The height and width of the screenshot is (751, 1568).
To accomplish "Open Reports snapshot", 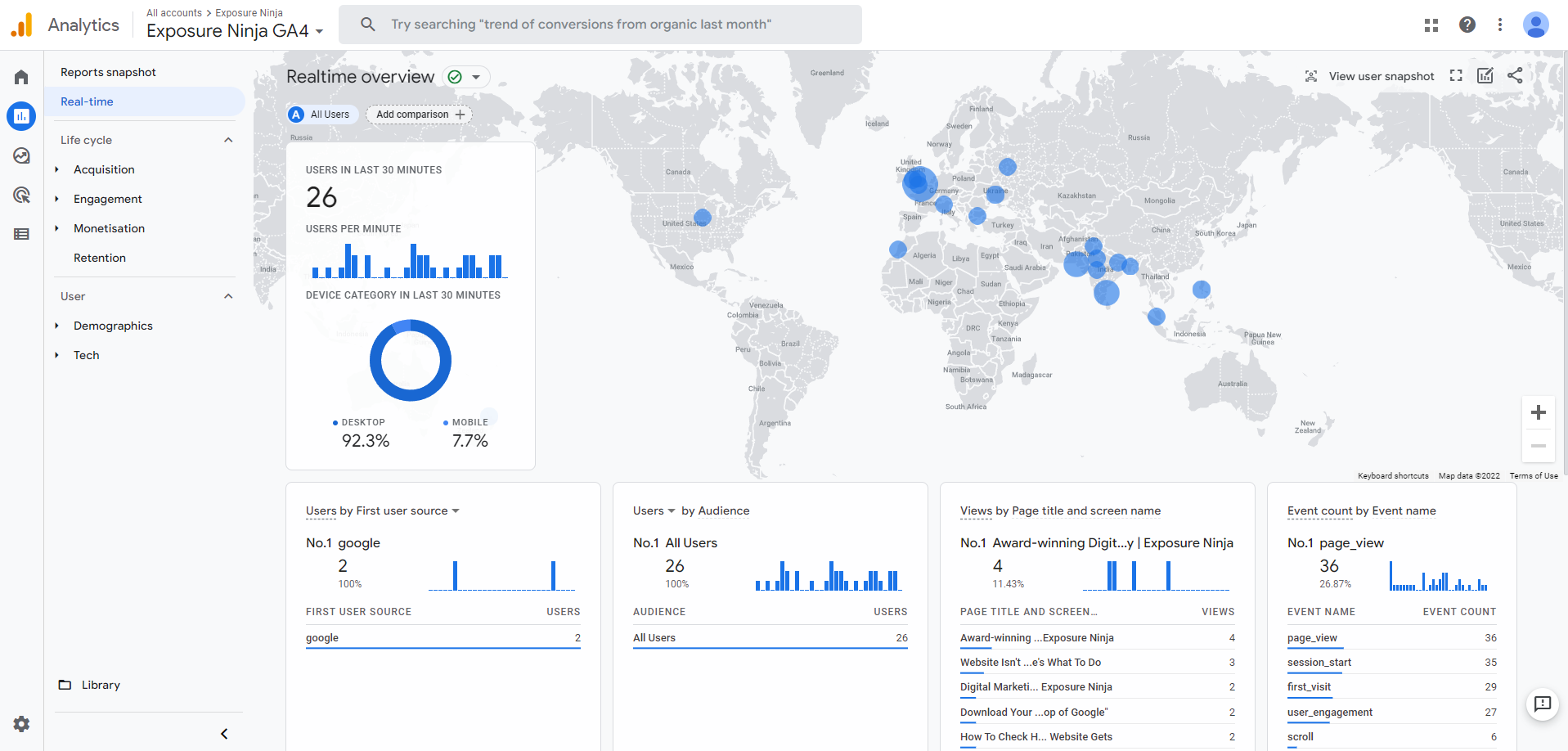I will pos(108,72).
